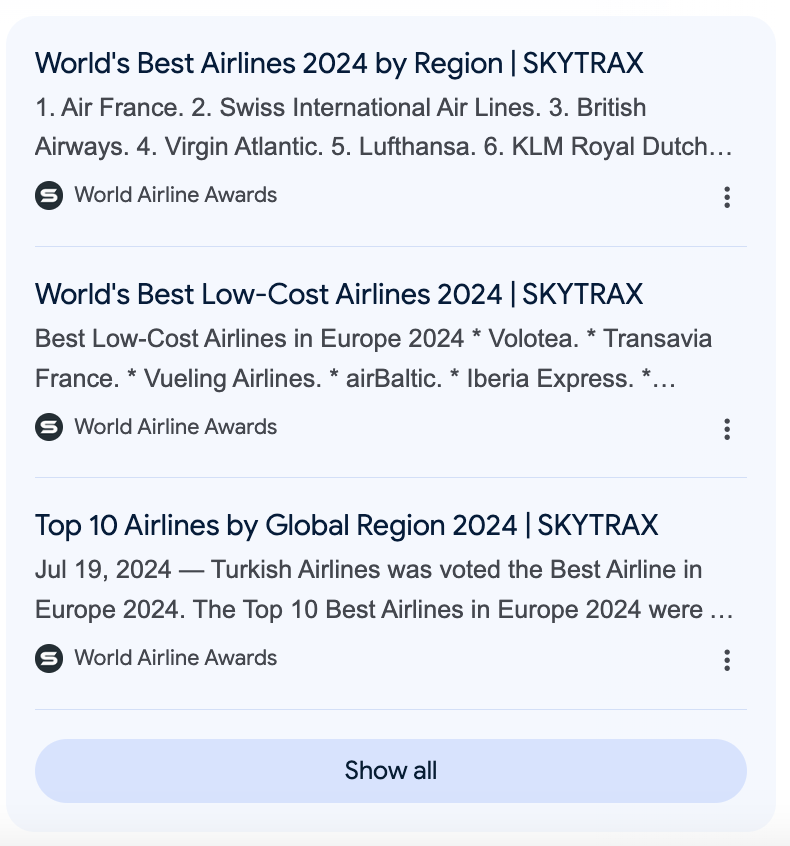Click the Volotea low-cost airlines snippet text

coord(373,358)
